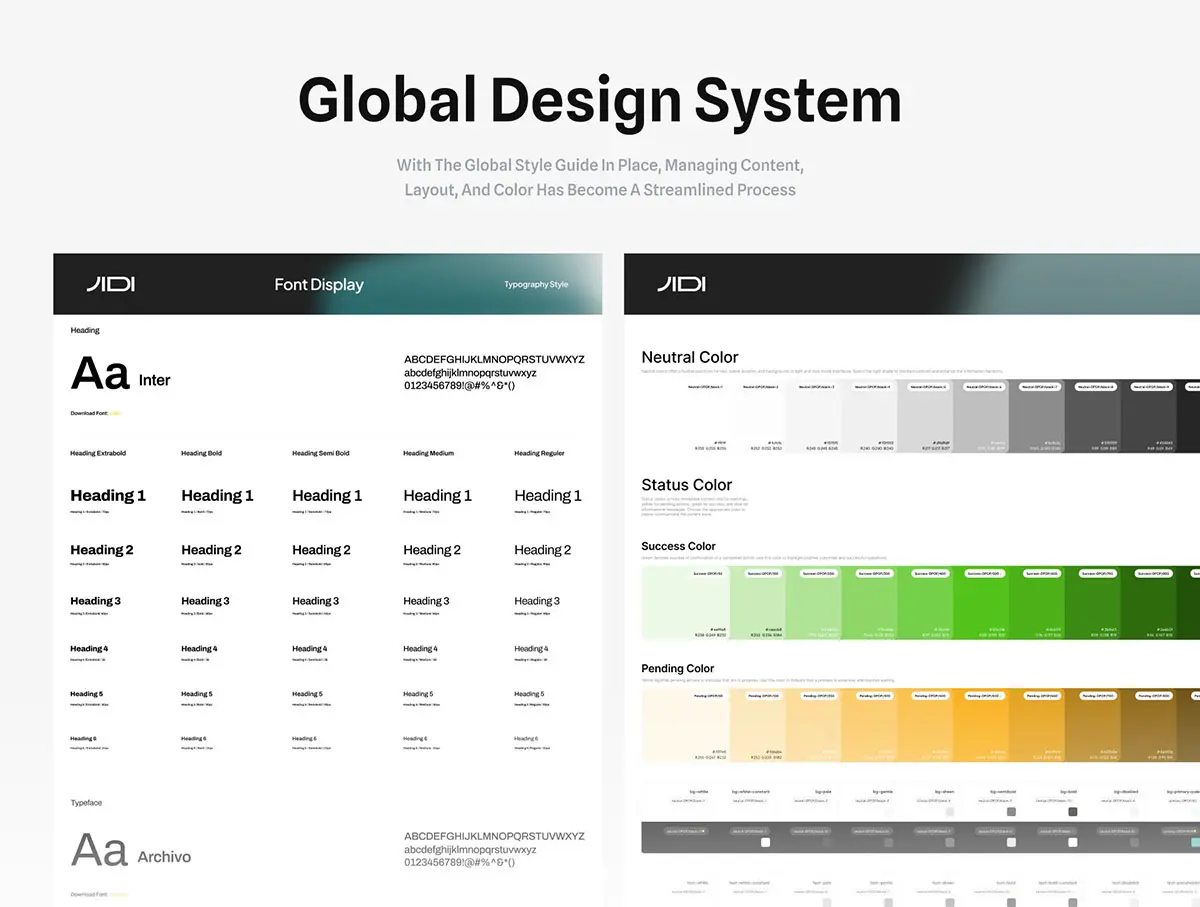1200x907 pixels.
Task: Click the Heading Semi Bold column label
Action: click(320, 453)
